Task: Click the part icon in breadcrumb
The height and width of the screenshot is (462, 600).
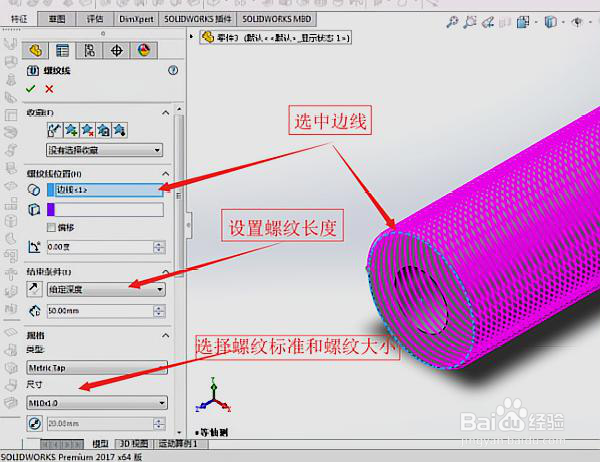Action: click(208, 37)
